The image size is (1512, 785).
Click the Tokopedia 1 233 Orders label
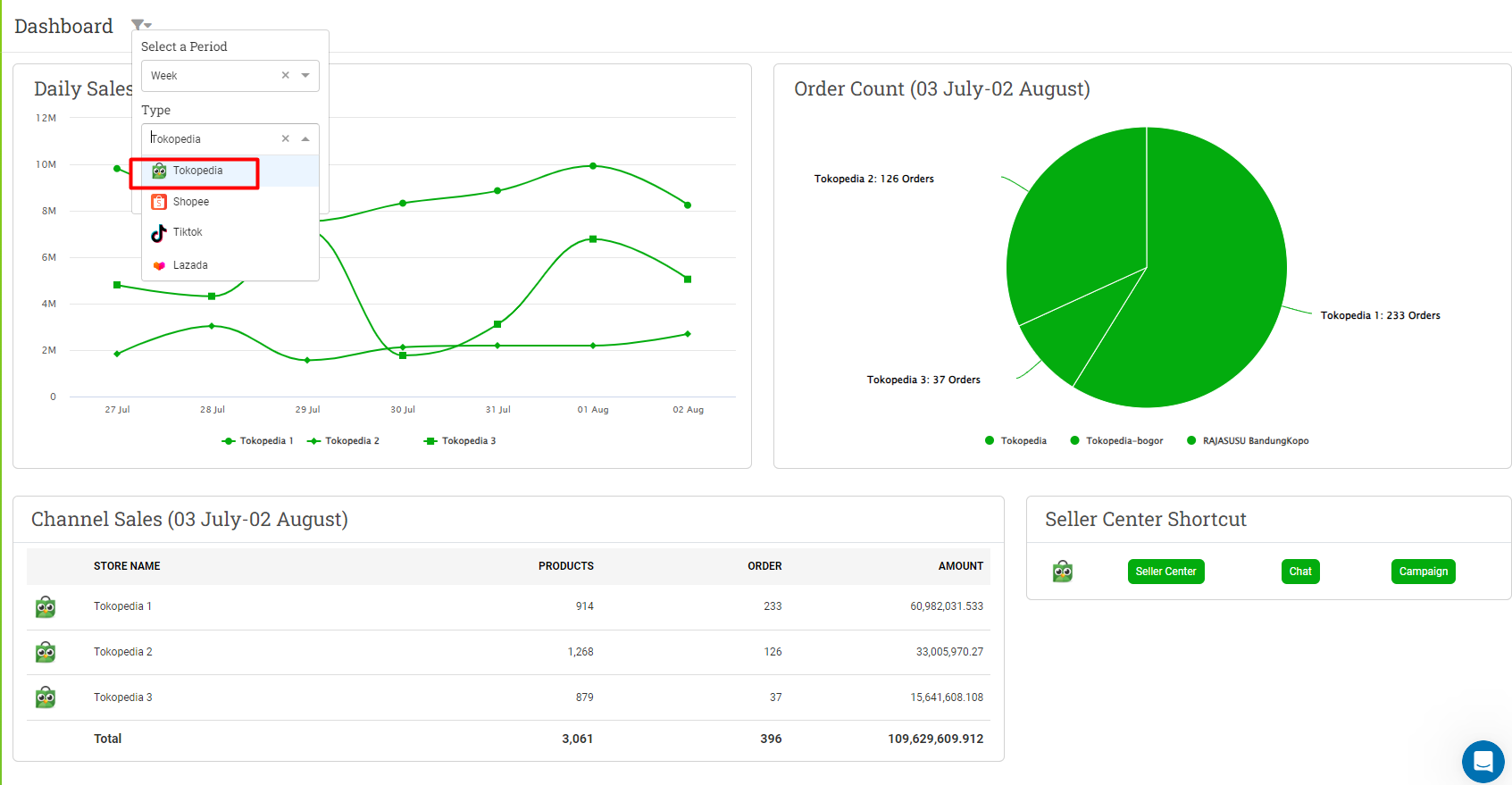coord(1380,315)
